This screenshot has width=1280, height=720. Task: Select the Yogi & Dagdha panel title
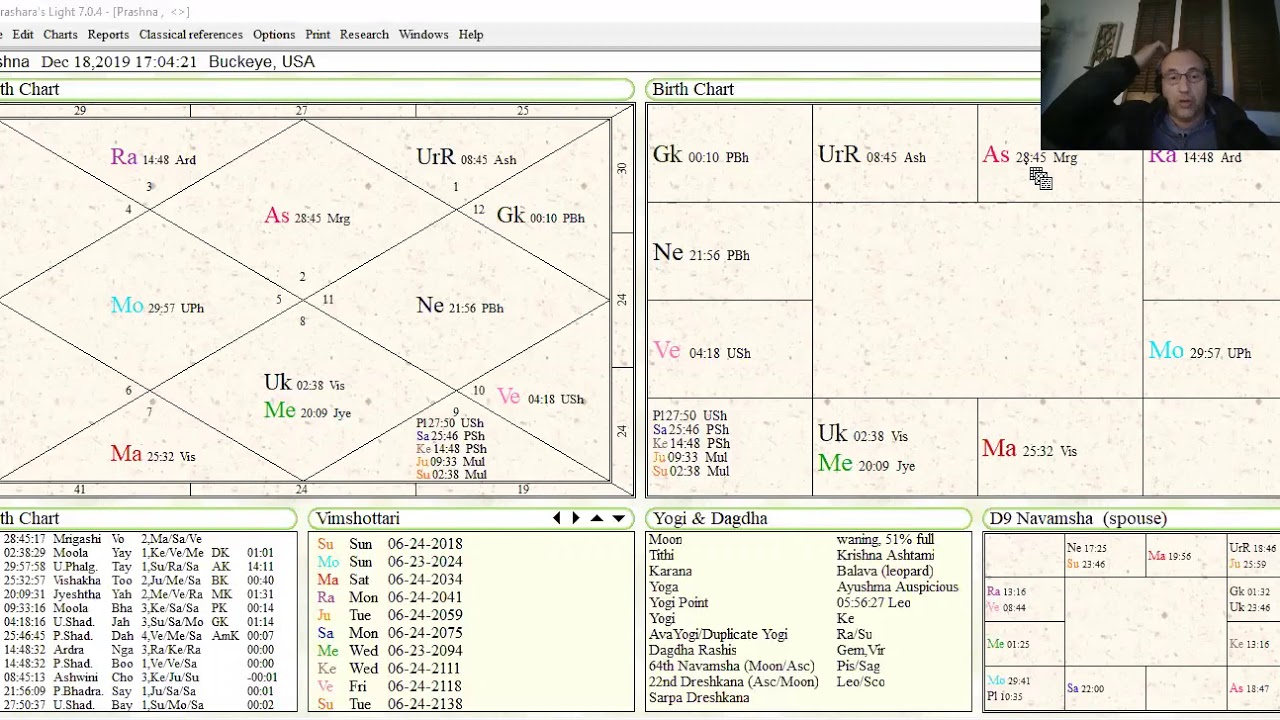710,518
